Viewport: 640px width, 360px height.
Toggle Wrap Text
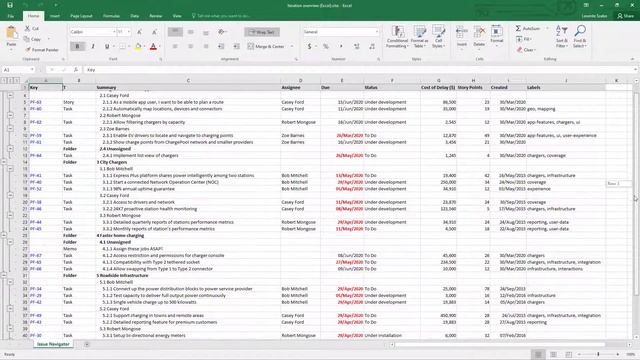262,32
